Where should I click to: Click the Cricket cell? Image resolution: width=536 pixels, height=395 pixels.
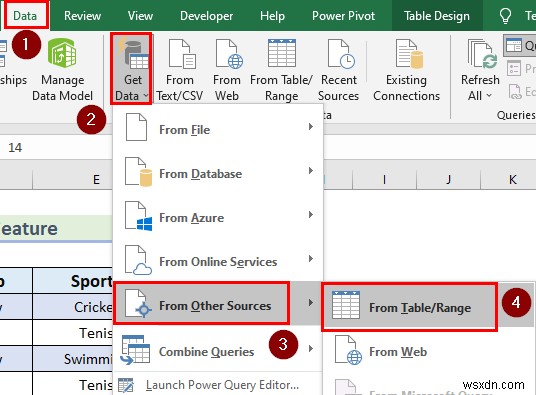72,307
